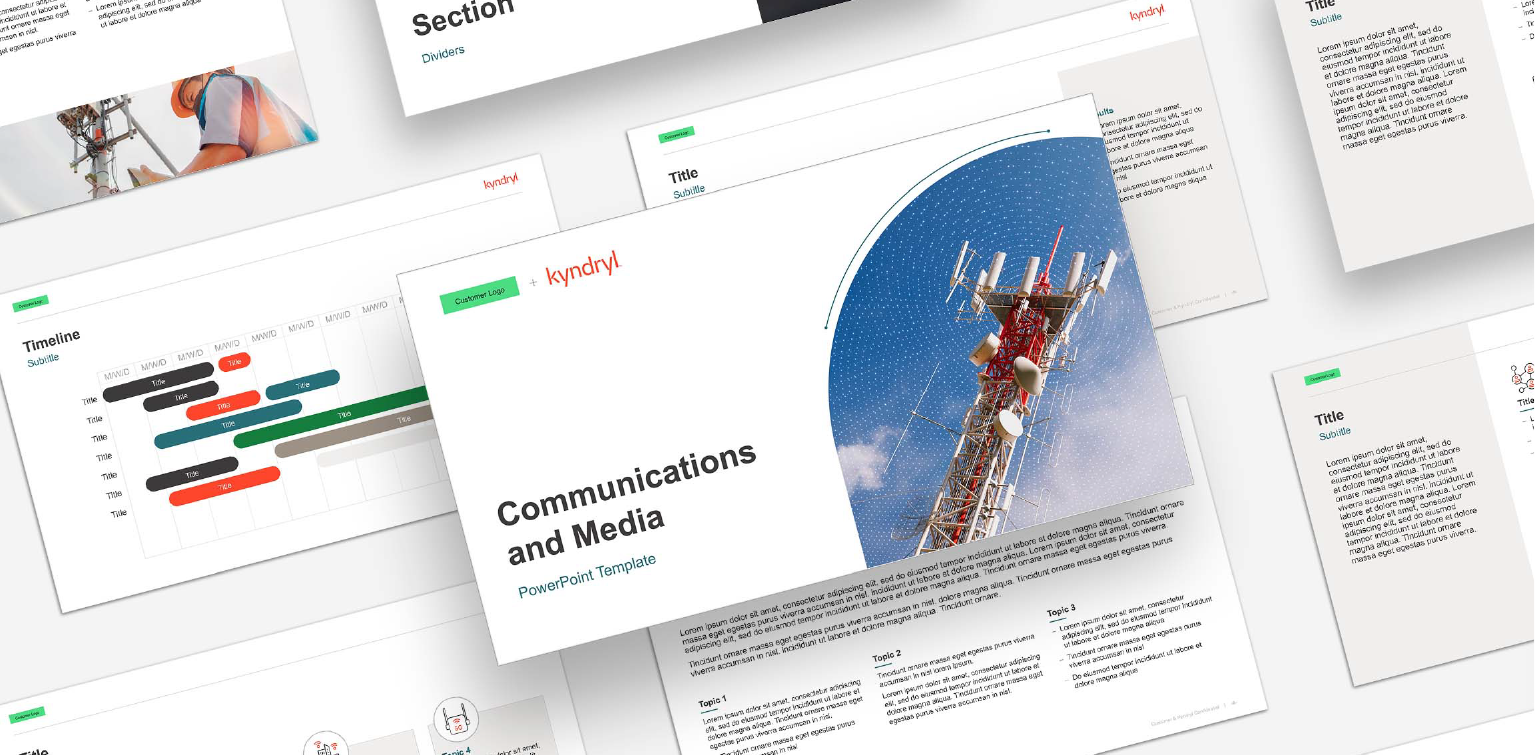
Task: Click the large Kyndryl logo on the cover slide
Action: [x=584, y=270]
